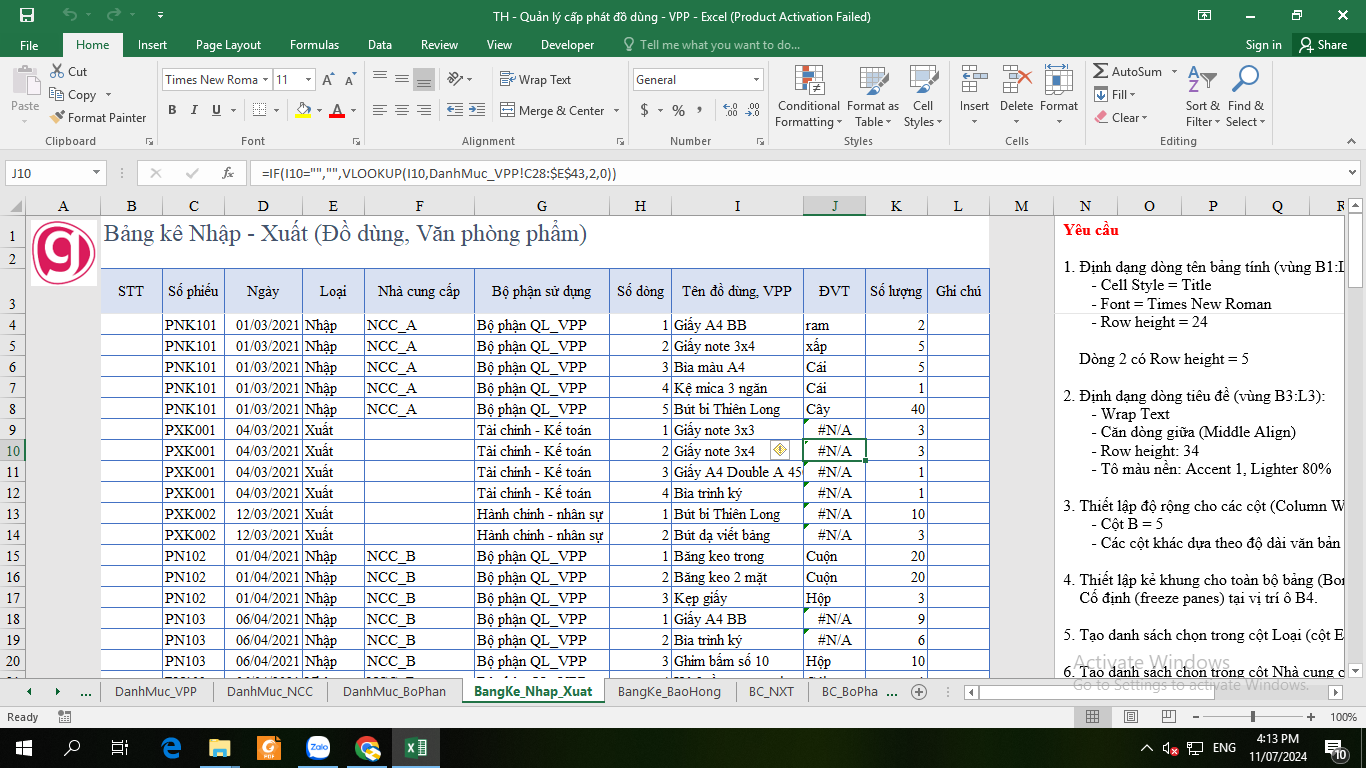This screenshot has height=768, width=1366.
Task: Expand the font size dropdown
Action: pos(309,80)
